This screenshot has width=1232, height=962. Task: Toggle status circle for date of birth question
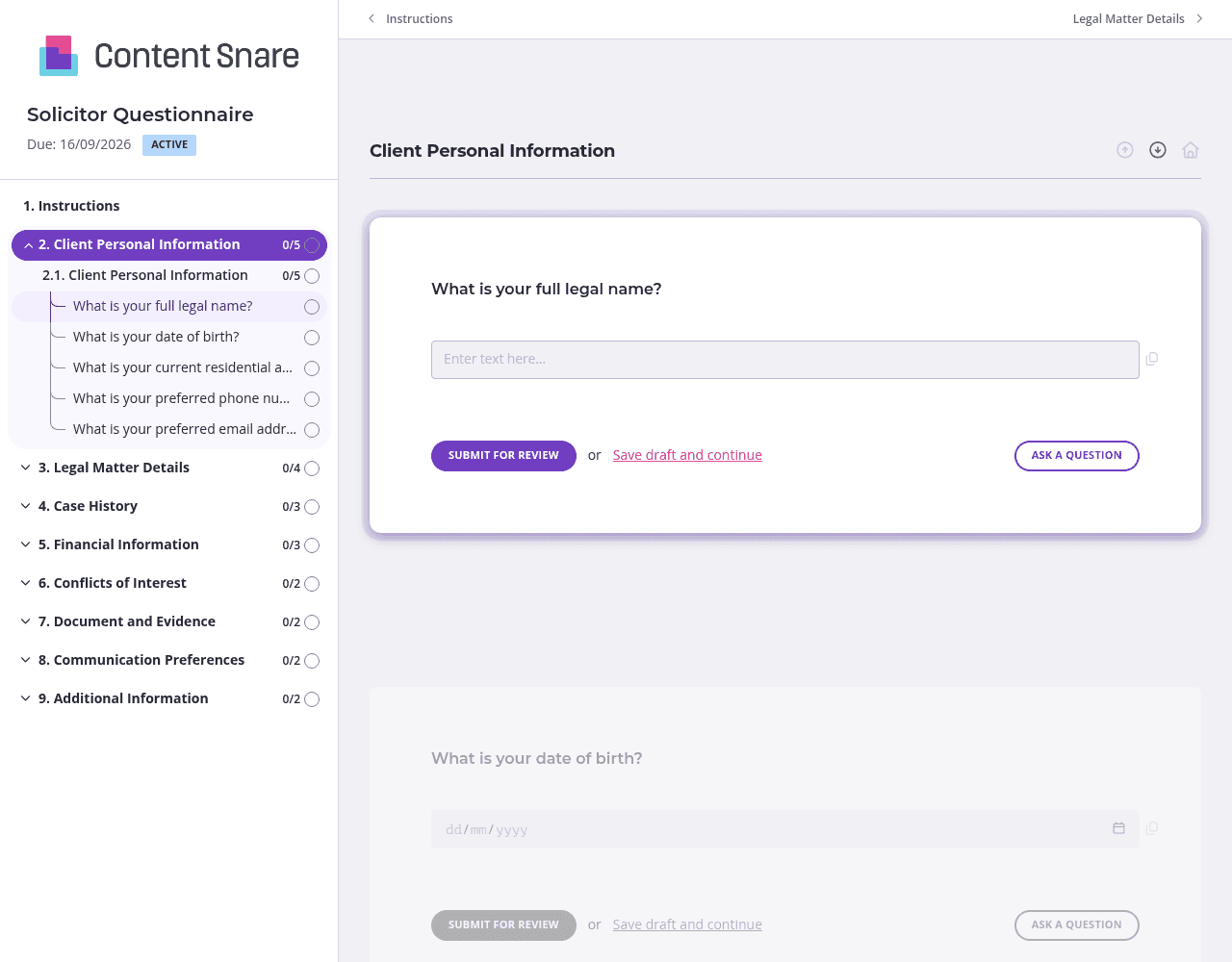coord(312,338)
